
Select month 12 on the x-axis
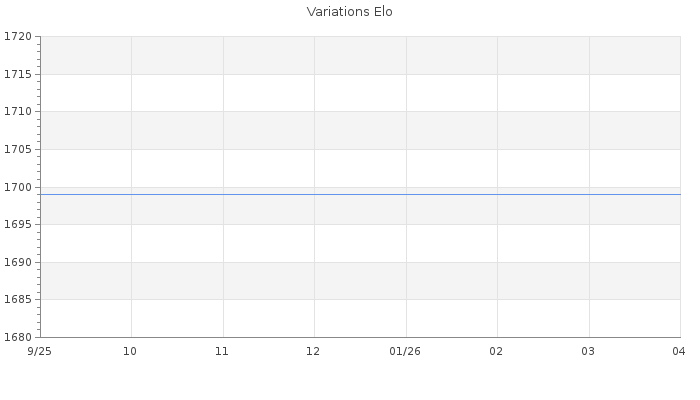[x=313, y=351]
